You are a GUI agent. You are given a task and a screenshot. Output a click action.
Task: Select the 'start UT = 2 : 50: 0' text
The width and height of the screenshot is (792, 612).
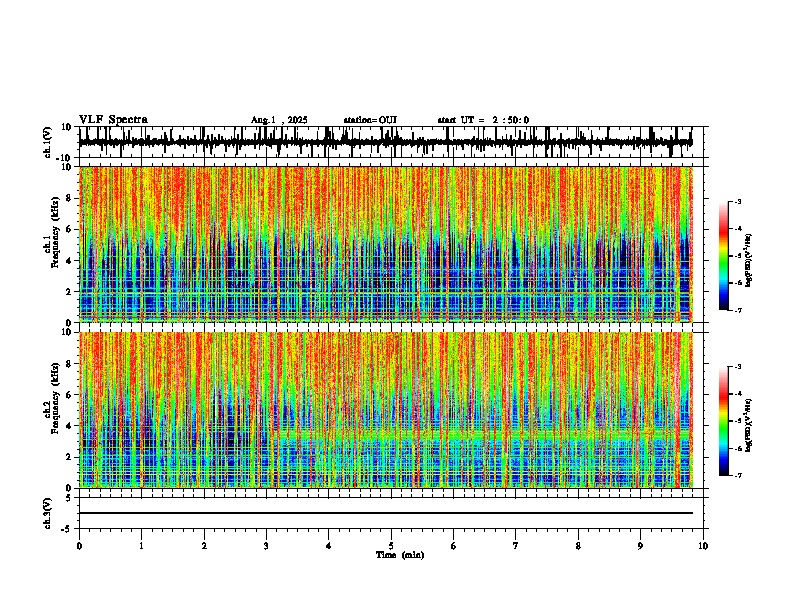[x=483, y=120]
